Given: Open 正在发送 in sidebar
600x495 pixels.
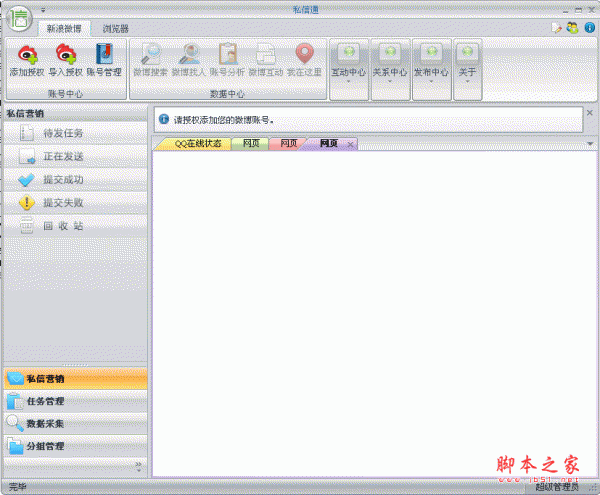Looking at the screenshot, I should click(x=75, y=156).
